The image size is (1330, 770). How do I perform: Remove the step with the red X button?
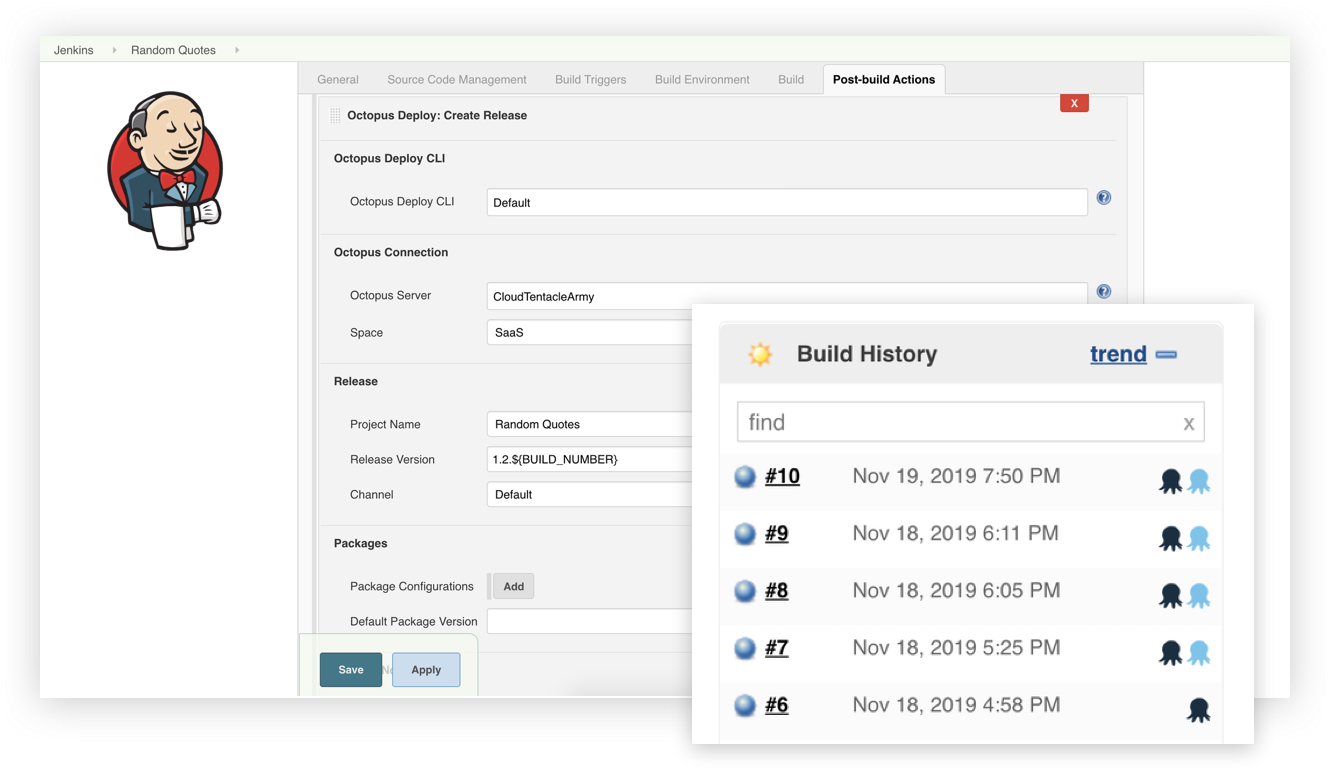pos(1074,103)
